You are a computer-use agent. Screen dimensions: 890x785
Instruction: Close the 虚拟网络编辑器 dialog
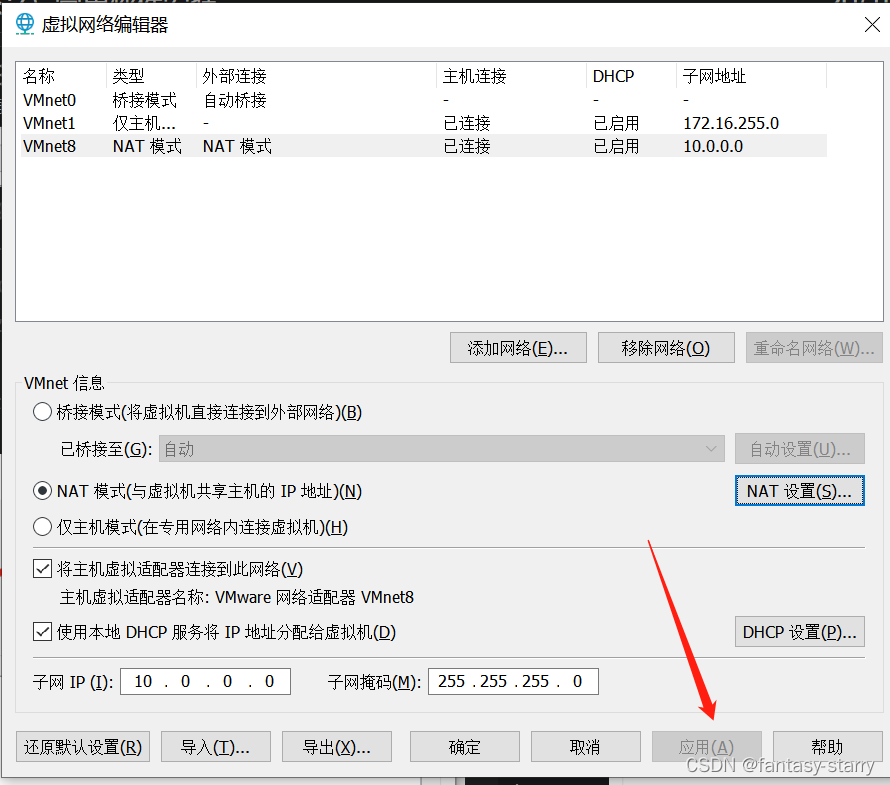(872, 24)
